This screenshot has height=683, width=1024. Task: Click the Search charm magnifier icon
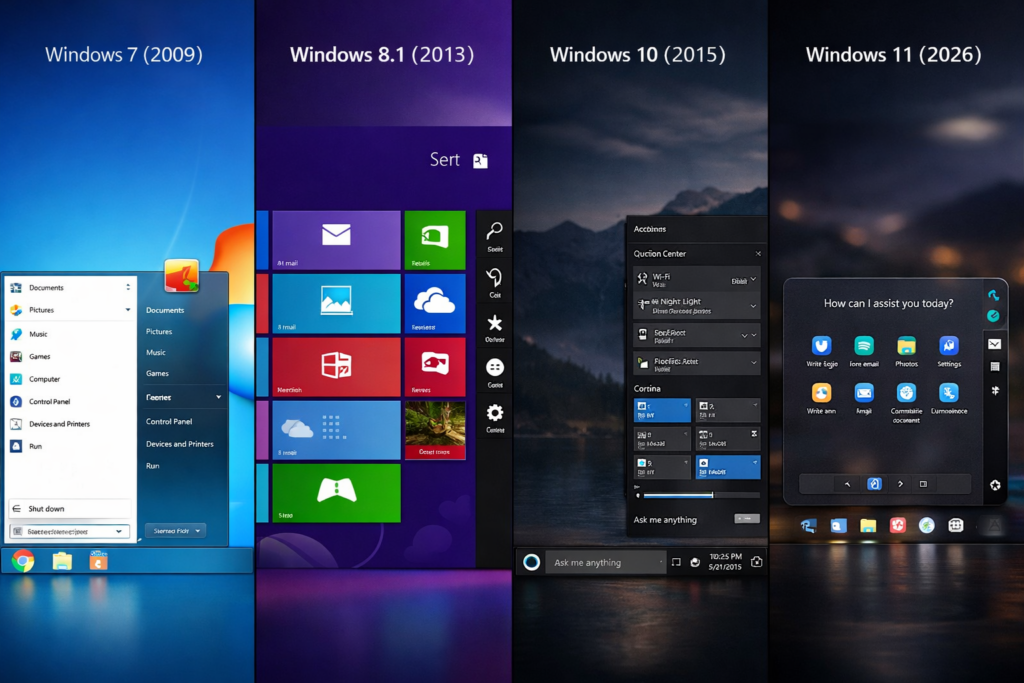click(x=494, y=231)
